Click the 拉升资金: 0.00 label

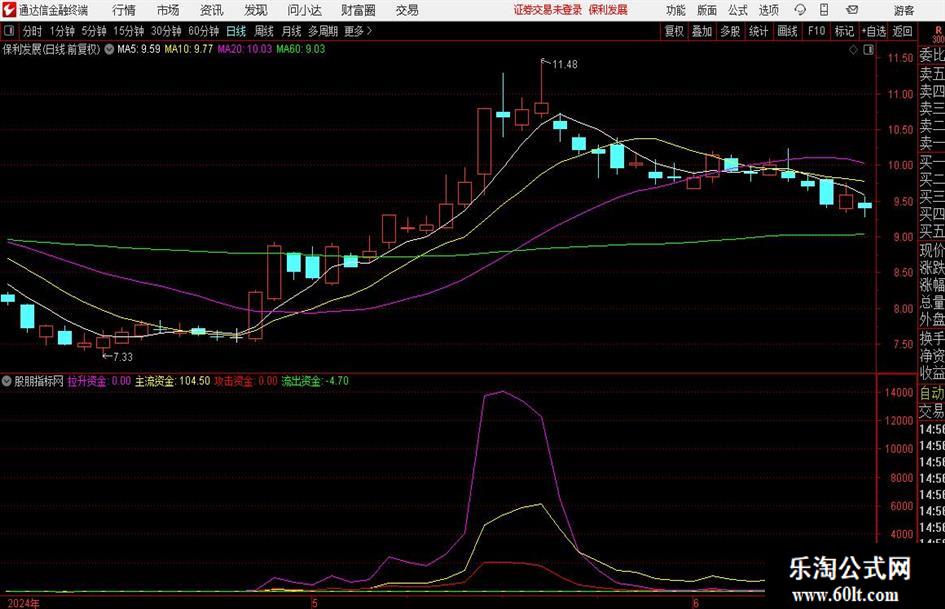click(x=99, y=381)
